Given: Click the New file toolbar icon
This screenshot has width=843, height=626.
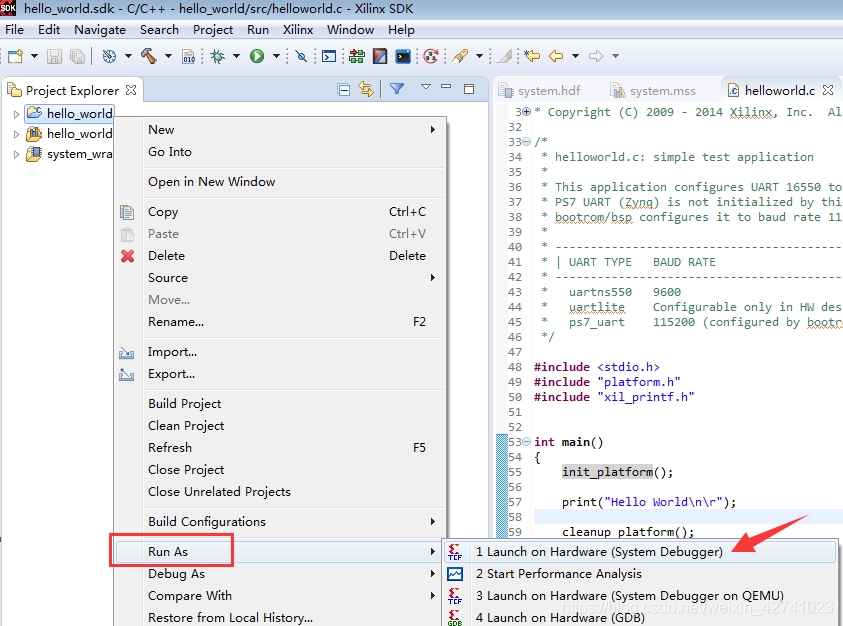Looking at the screenshot, I should pos(16,56).
